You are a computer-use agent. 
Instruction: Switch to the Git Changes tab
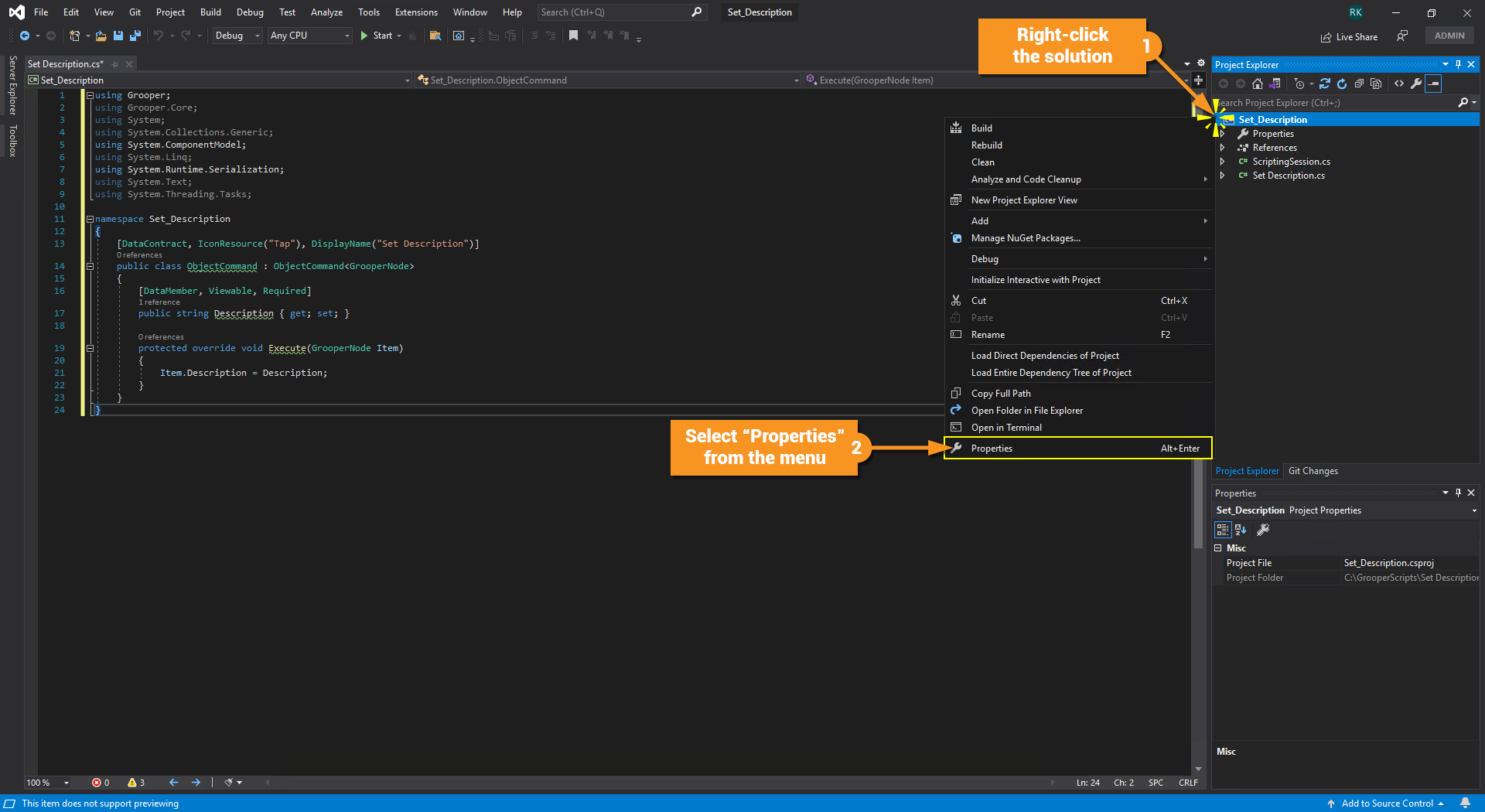(x=1313, y=471)
